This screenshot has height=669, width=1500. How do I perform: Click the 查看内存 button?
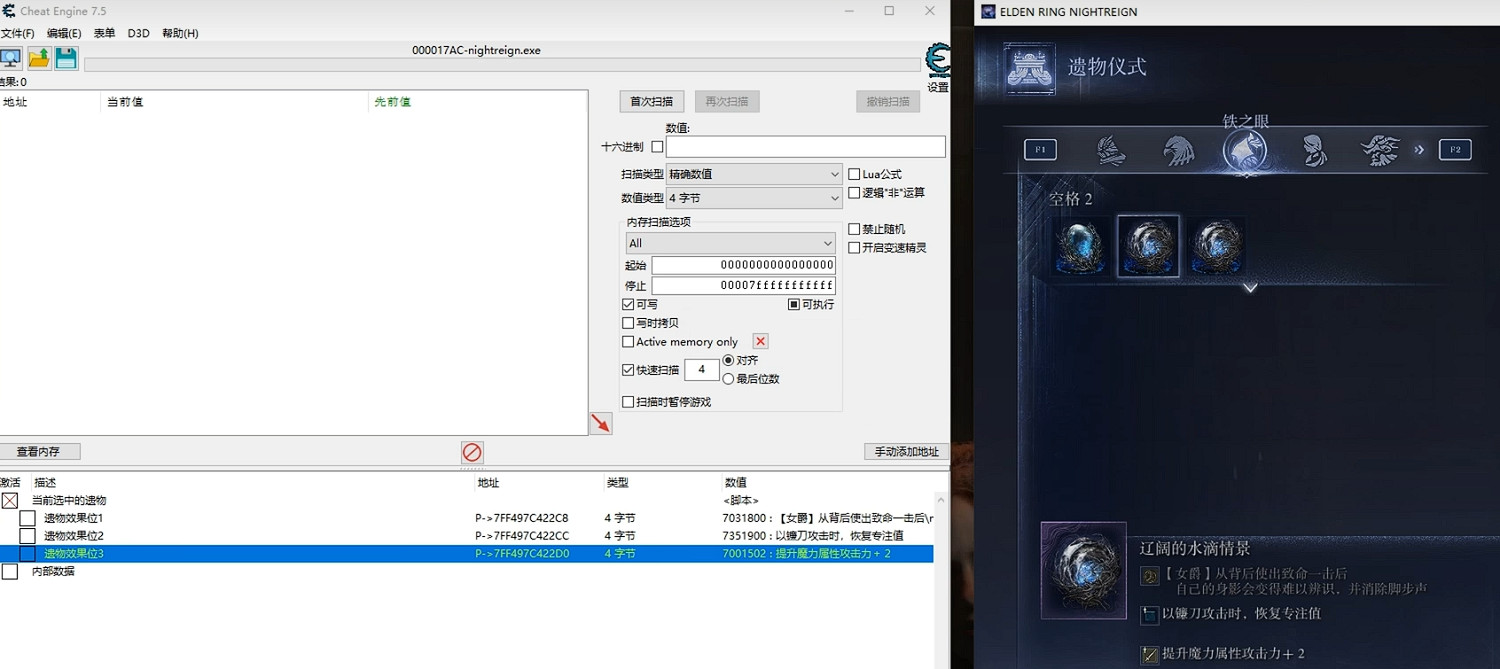[x=39, y=452]
